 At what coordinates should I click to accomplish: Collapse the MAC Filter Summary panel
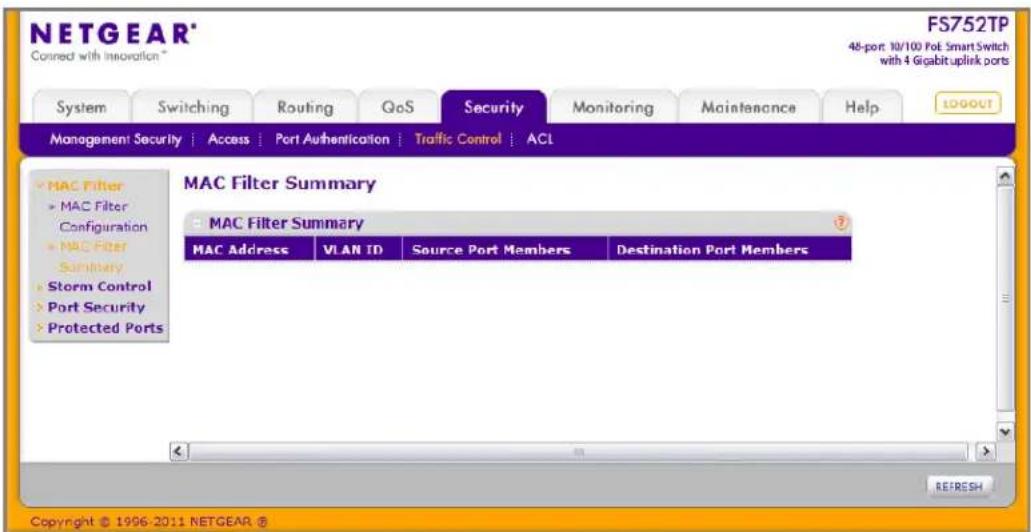point(196,224)
